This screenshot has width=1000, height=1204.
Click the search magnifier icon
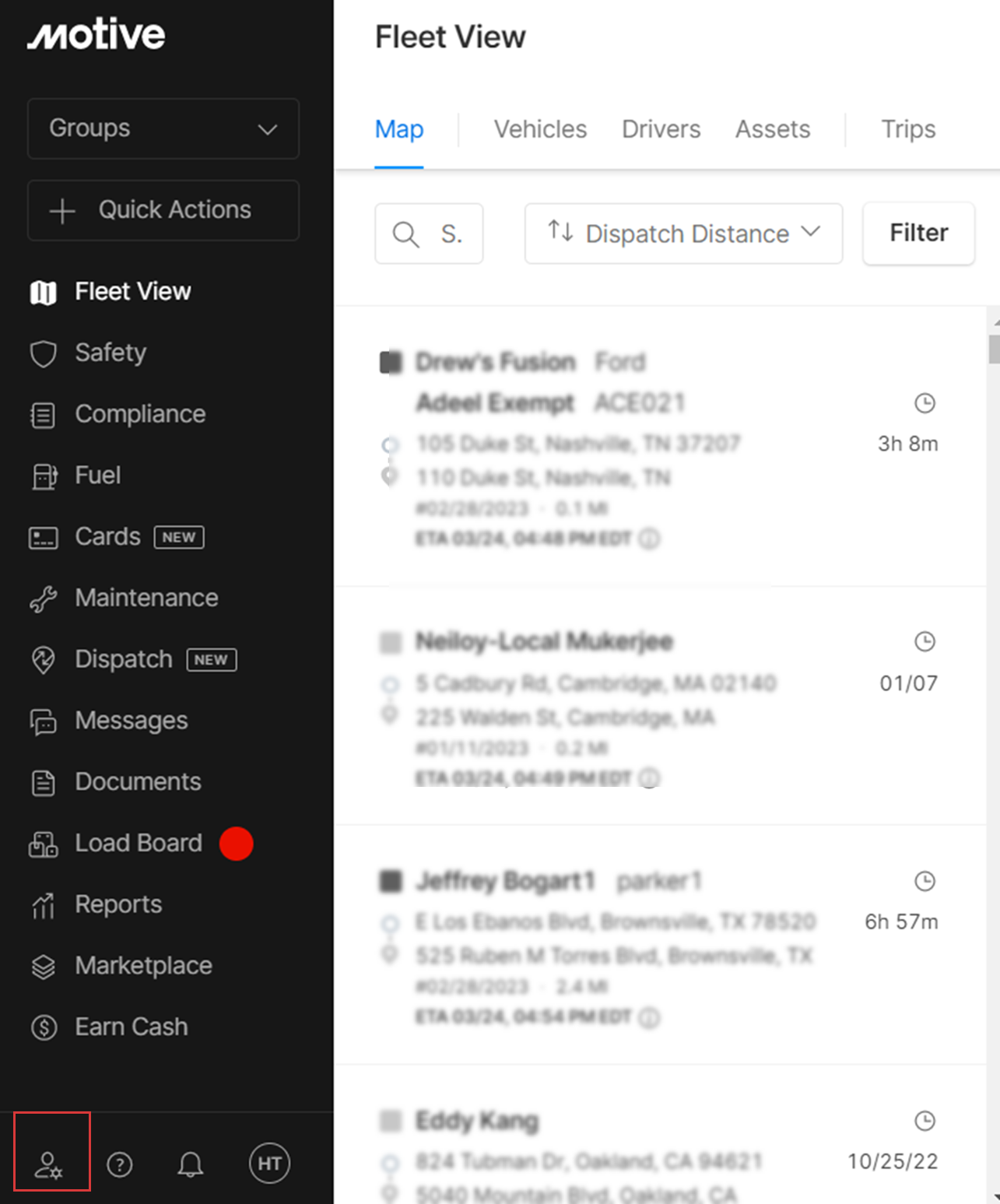pyautogui.click(x=405, y=234)
